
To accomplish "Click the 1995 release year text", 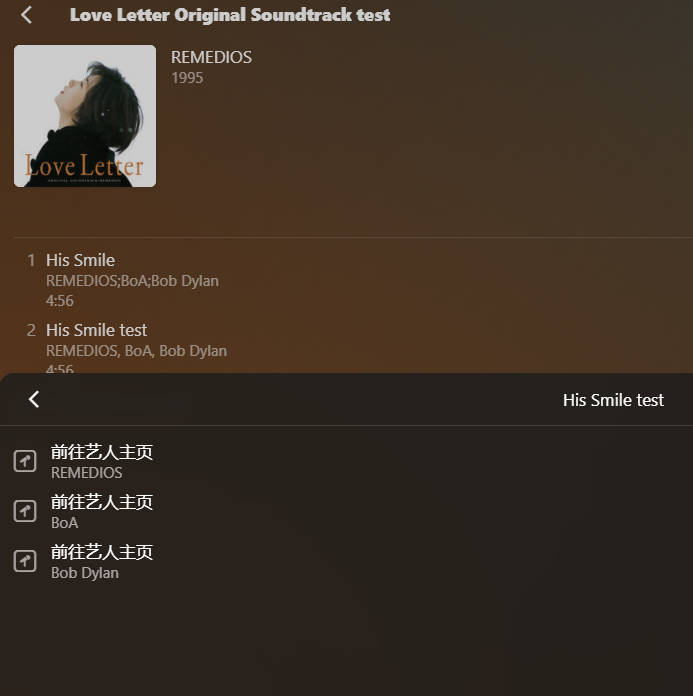I will point(187,78).
